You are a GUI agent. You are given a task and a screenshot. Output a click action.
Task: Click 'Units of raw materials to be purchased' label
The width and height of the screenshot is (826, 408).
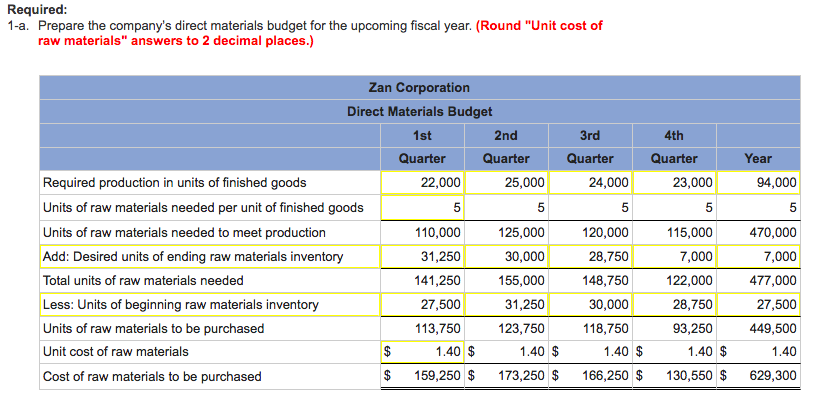click(x=153, y=329)
